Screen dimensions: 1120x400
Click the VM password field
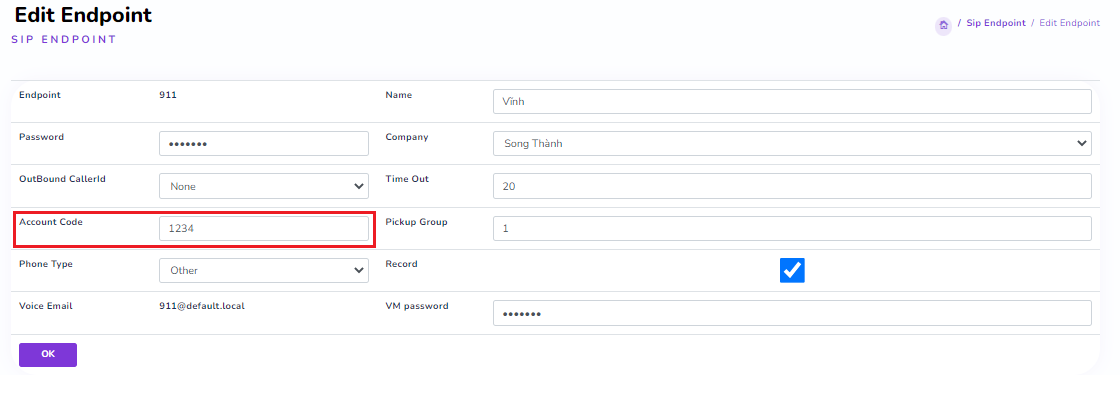coord(791,314)
